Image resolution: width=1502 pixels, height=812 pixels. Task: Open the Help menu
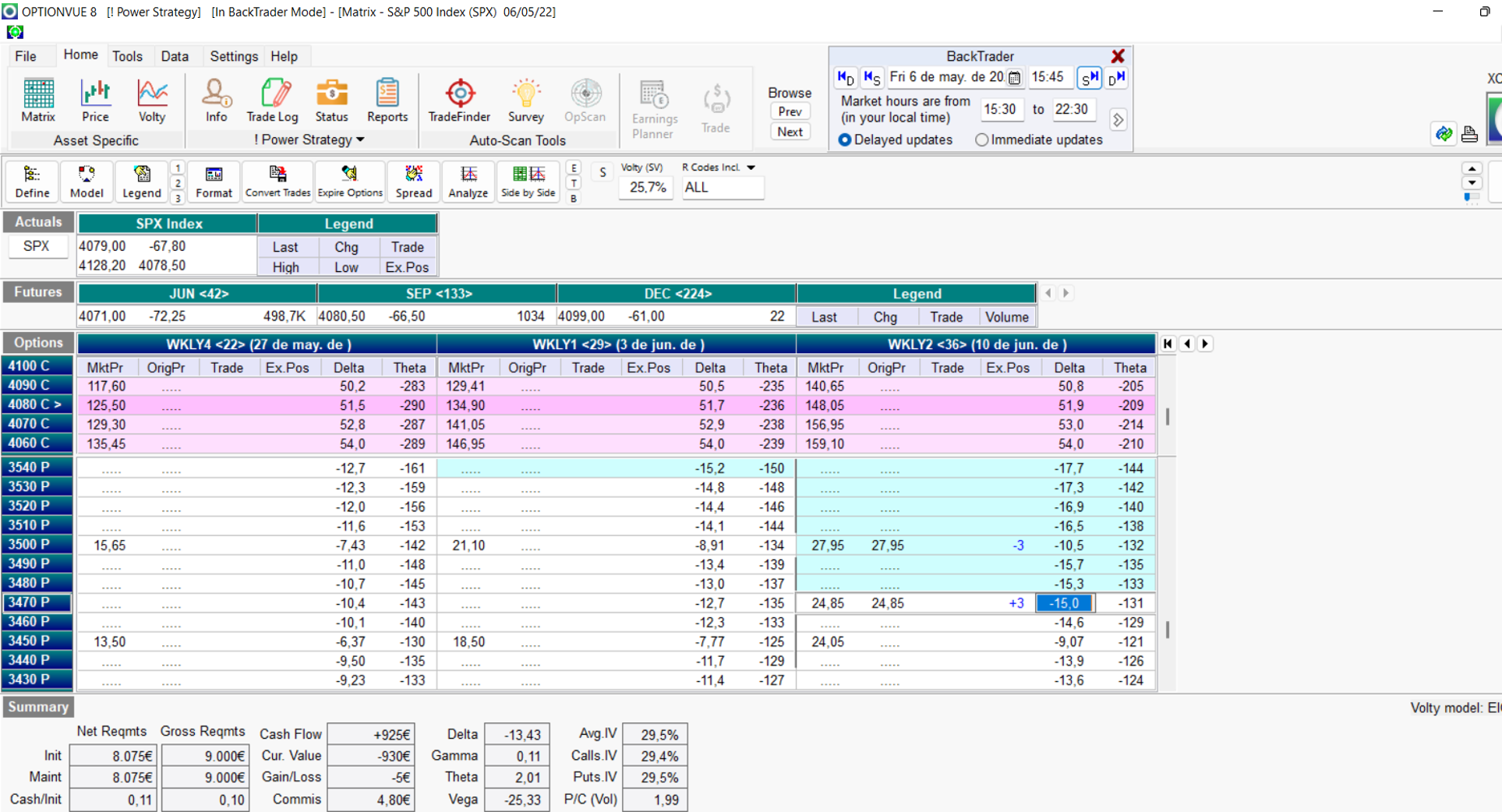coord(284,56)
